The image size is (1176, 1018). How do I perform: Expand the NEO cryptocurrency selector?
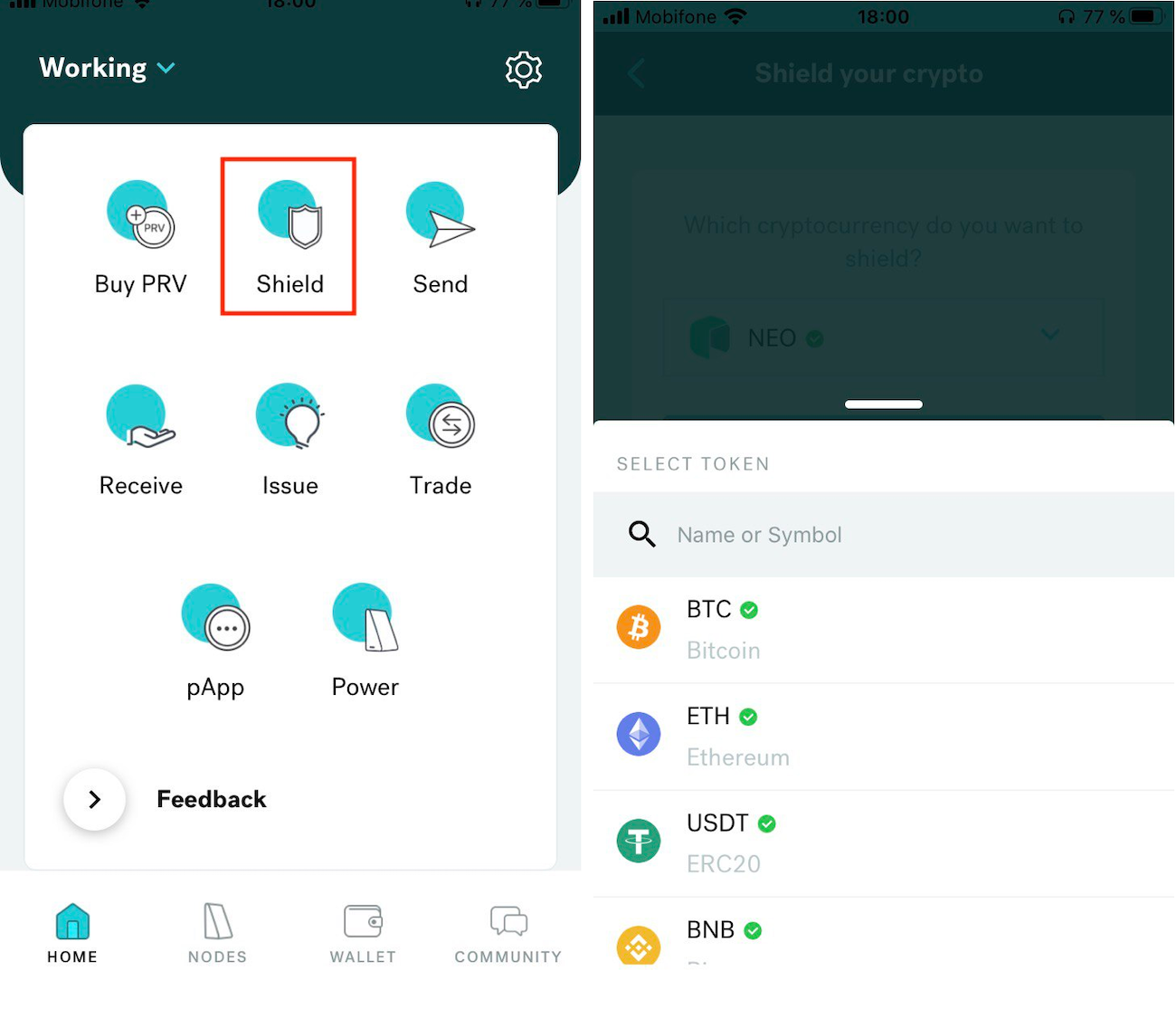884,338
